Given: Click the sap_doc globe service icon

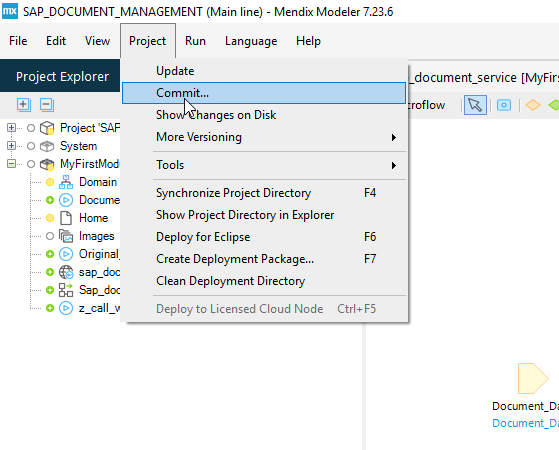Looking at the screenshot, I should coord(66,272).
